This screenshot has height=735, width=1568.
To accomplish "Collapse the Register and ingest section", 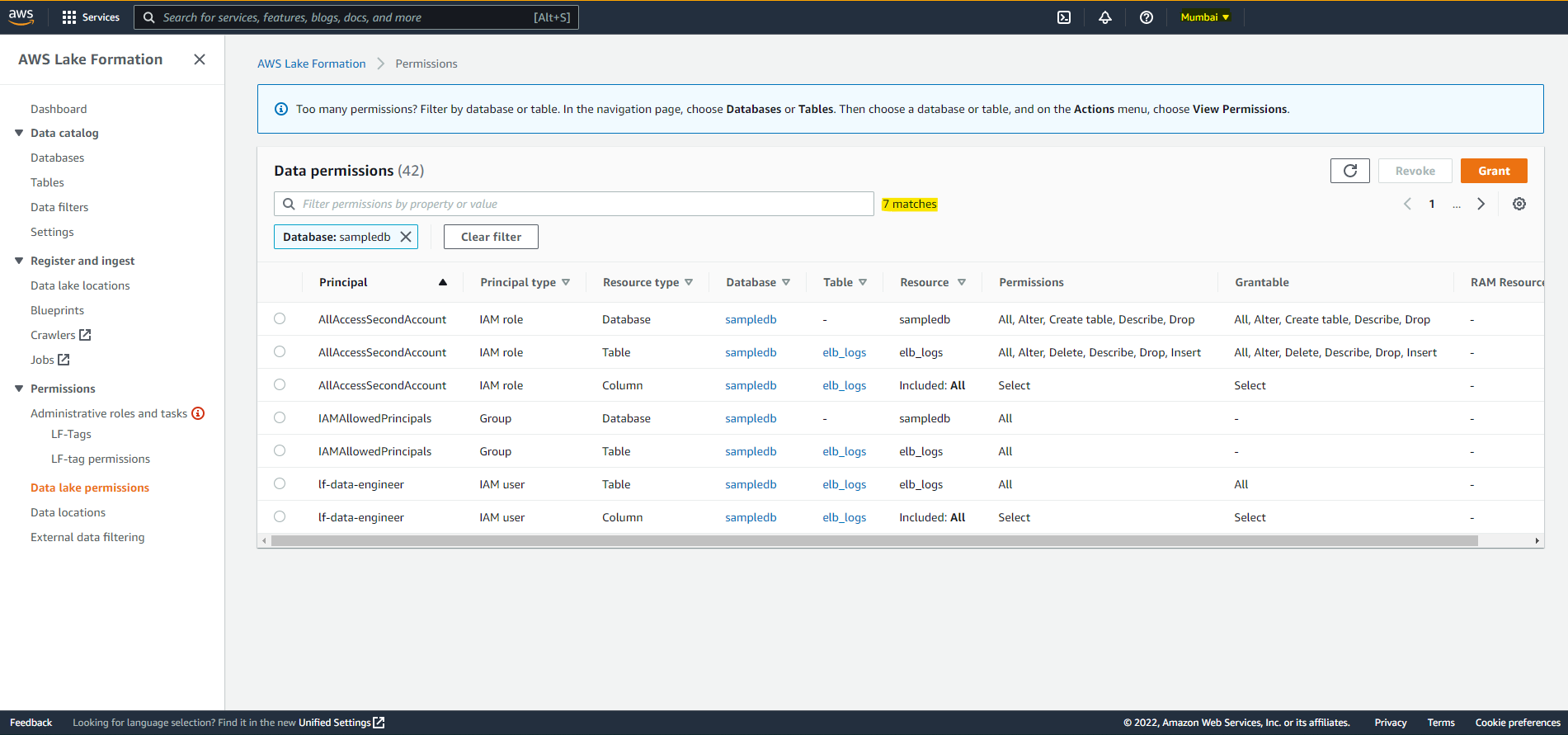I will pos(19,261).
